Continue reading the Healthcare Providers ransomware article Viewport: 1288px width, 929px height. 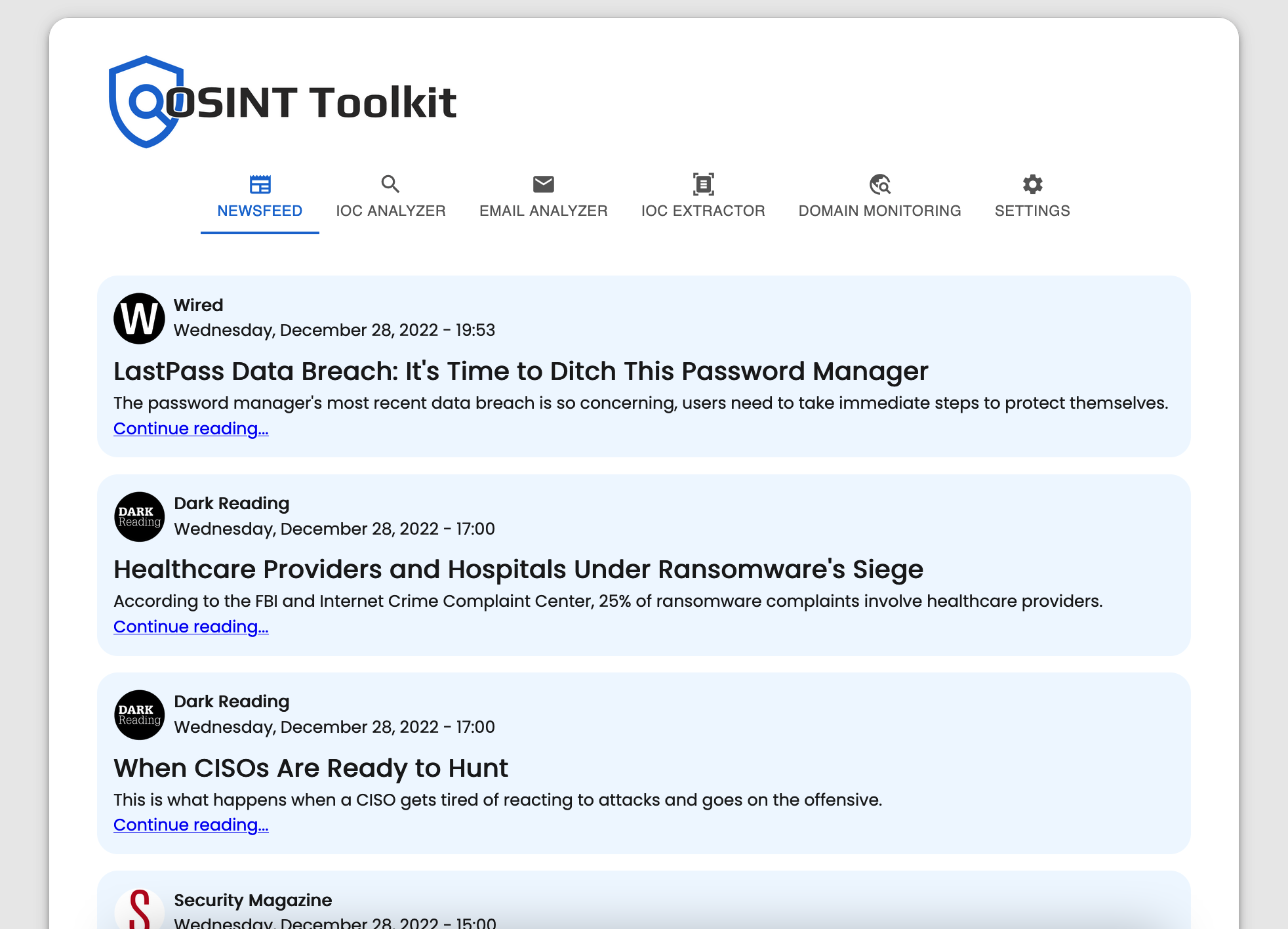[x=191, y=627]
